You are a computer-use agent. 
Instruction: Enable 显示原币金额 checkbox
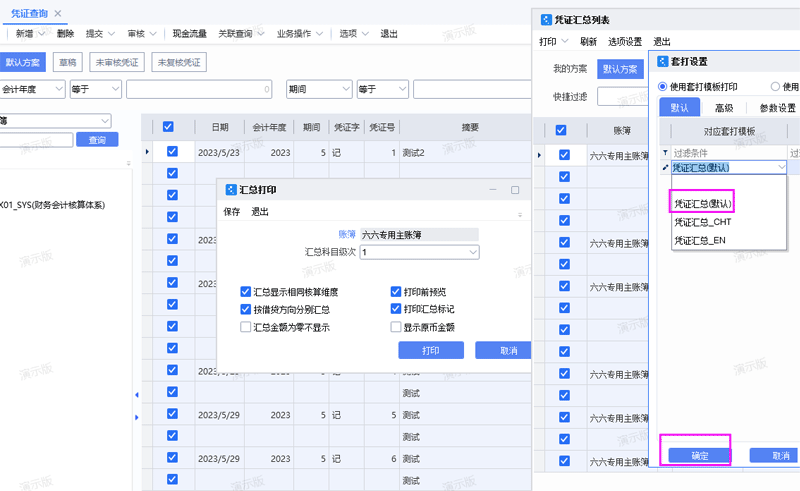(395, 327)
